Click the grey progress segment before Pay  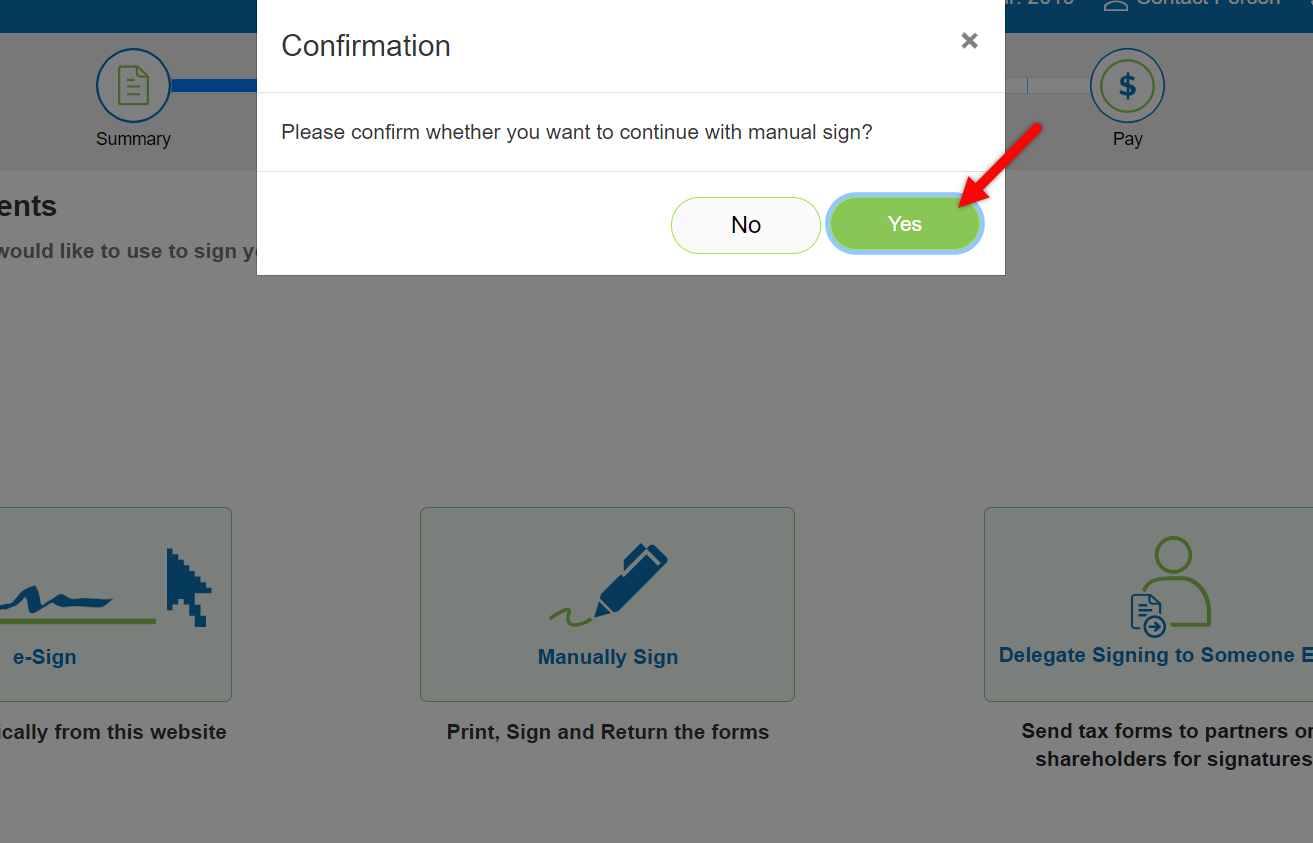[1058, 86]
